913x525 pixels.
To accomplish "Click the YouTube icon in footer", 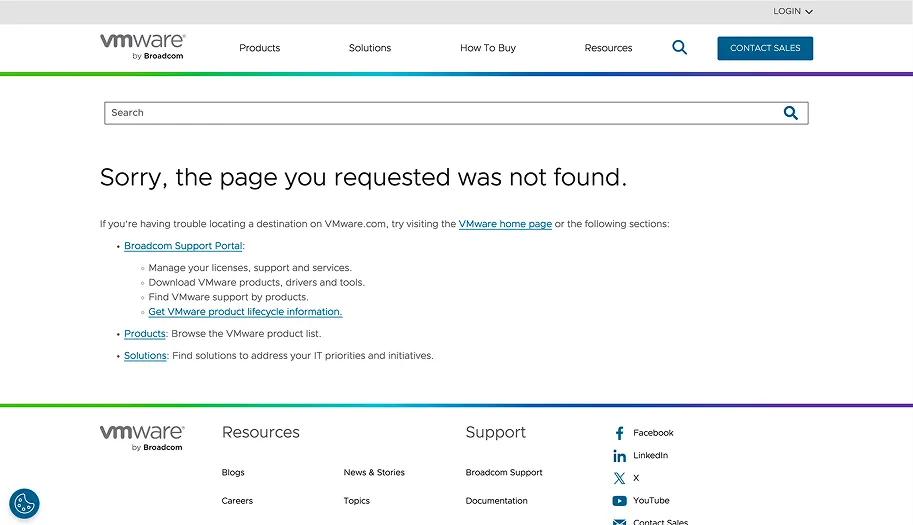I will [620, 501].
